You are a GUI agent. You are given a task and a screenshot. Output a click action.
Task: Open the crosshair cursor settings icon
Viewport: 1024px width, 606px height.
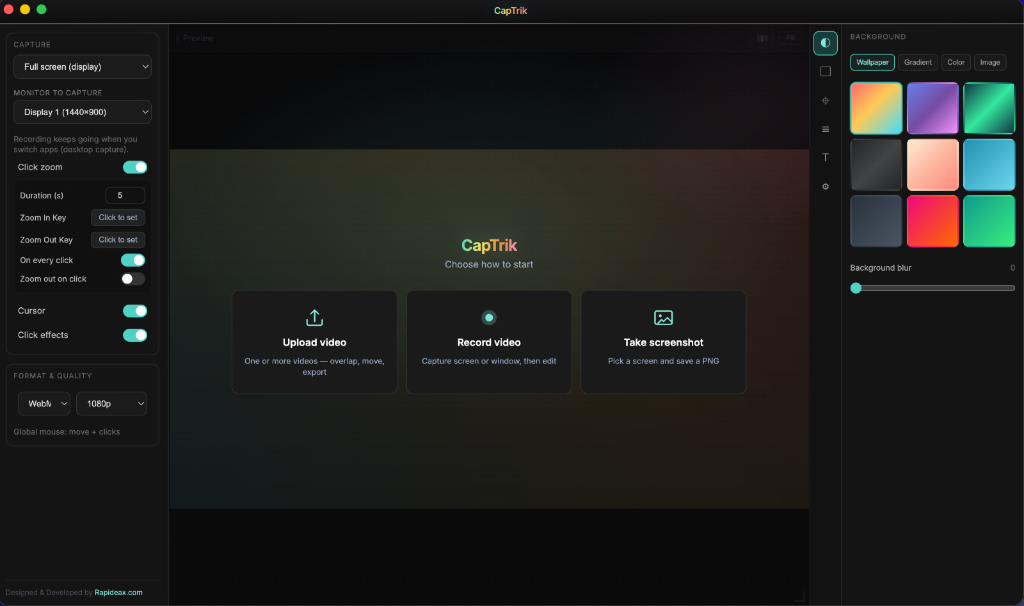click(825, 101)
